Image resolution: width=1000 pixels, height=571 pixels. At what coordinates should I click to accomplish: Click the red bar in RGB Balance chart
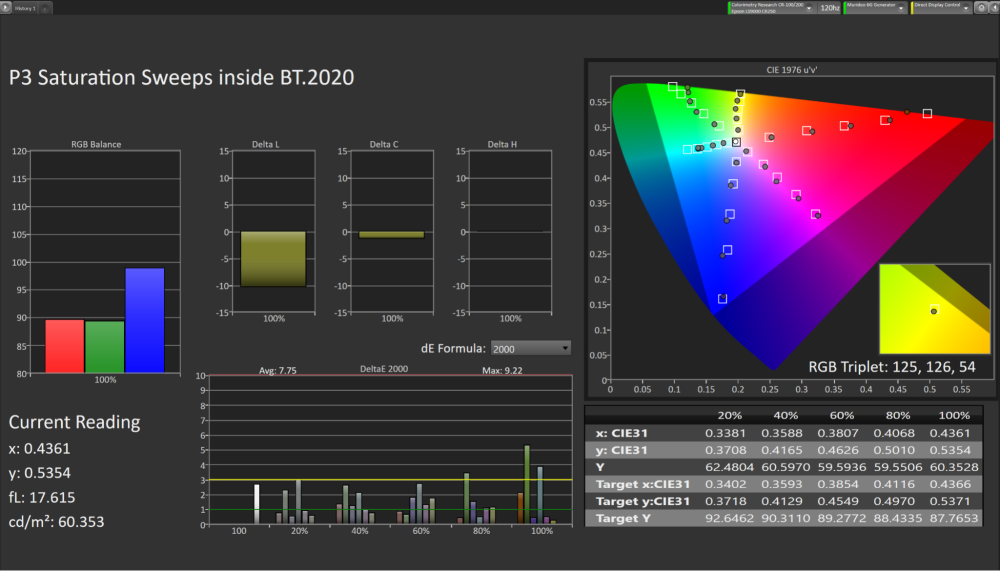[x=65, y=346]
